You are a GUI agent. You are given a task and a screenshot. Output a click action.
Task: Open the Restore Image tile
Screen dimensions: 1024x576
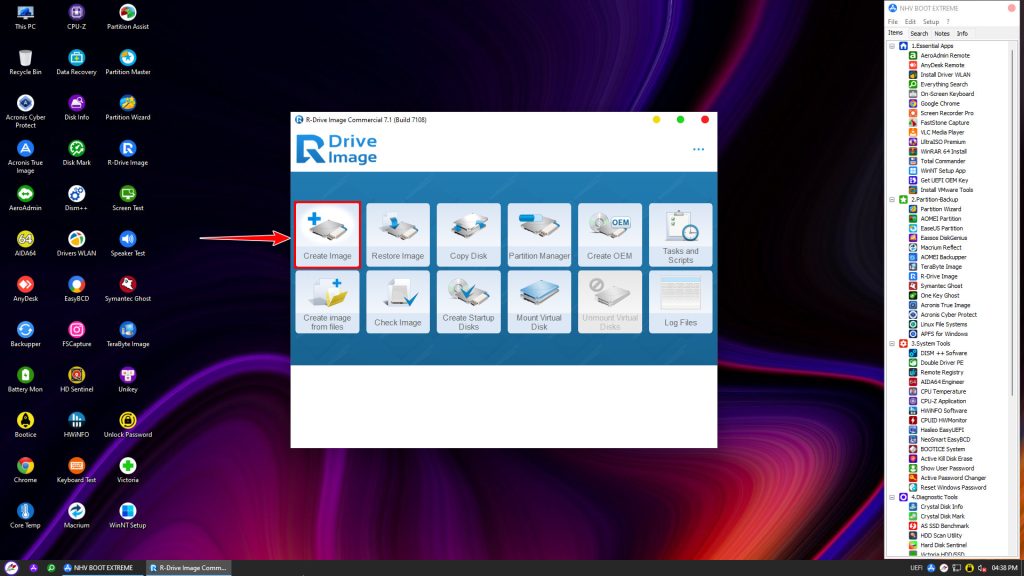[398, 234]
